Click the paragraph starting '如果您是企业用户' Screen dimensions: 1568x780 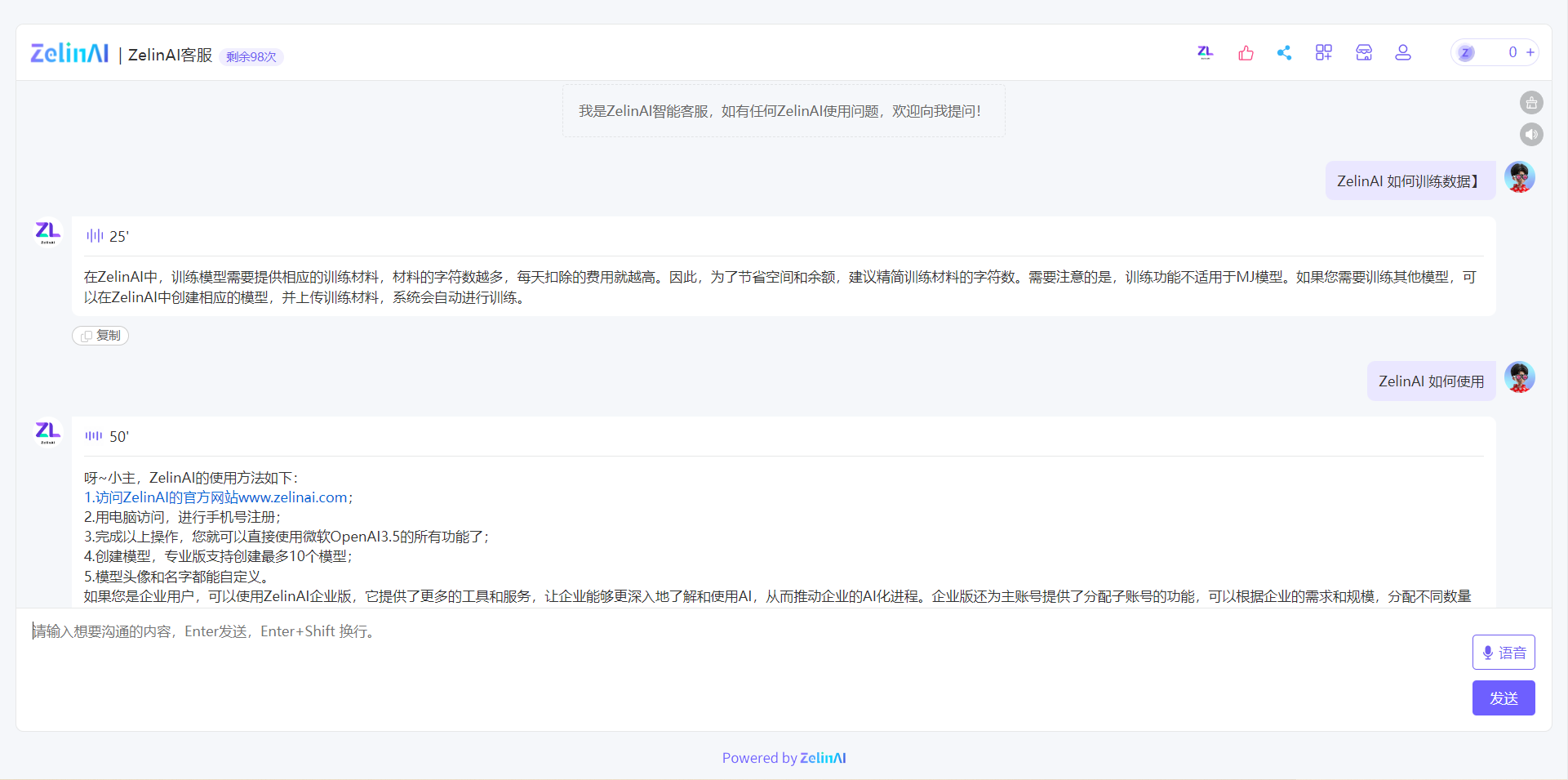778,596
